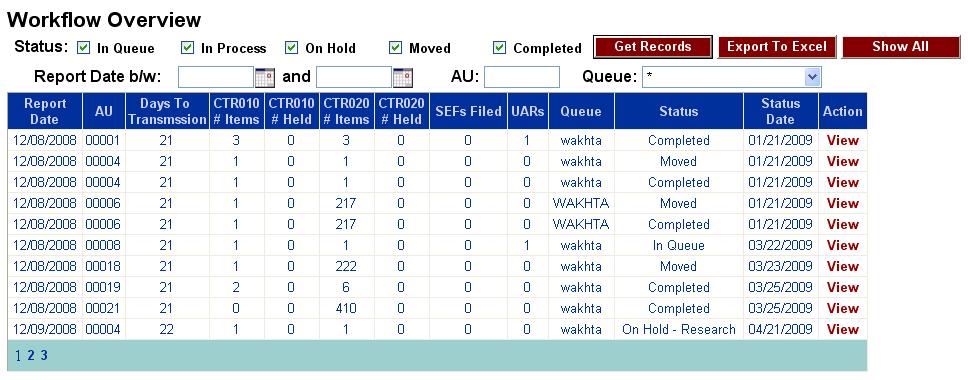Toggle the In Process status checkbox
This screenshot has height=380, width=968.
pos(187,48)
